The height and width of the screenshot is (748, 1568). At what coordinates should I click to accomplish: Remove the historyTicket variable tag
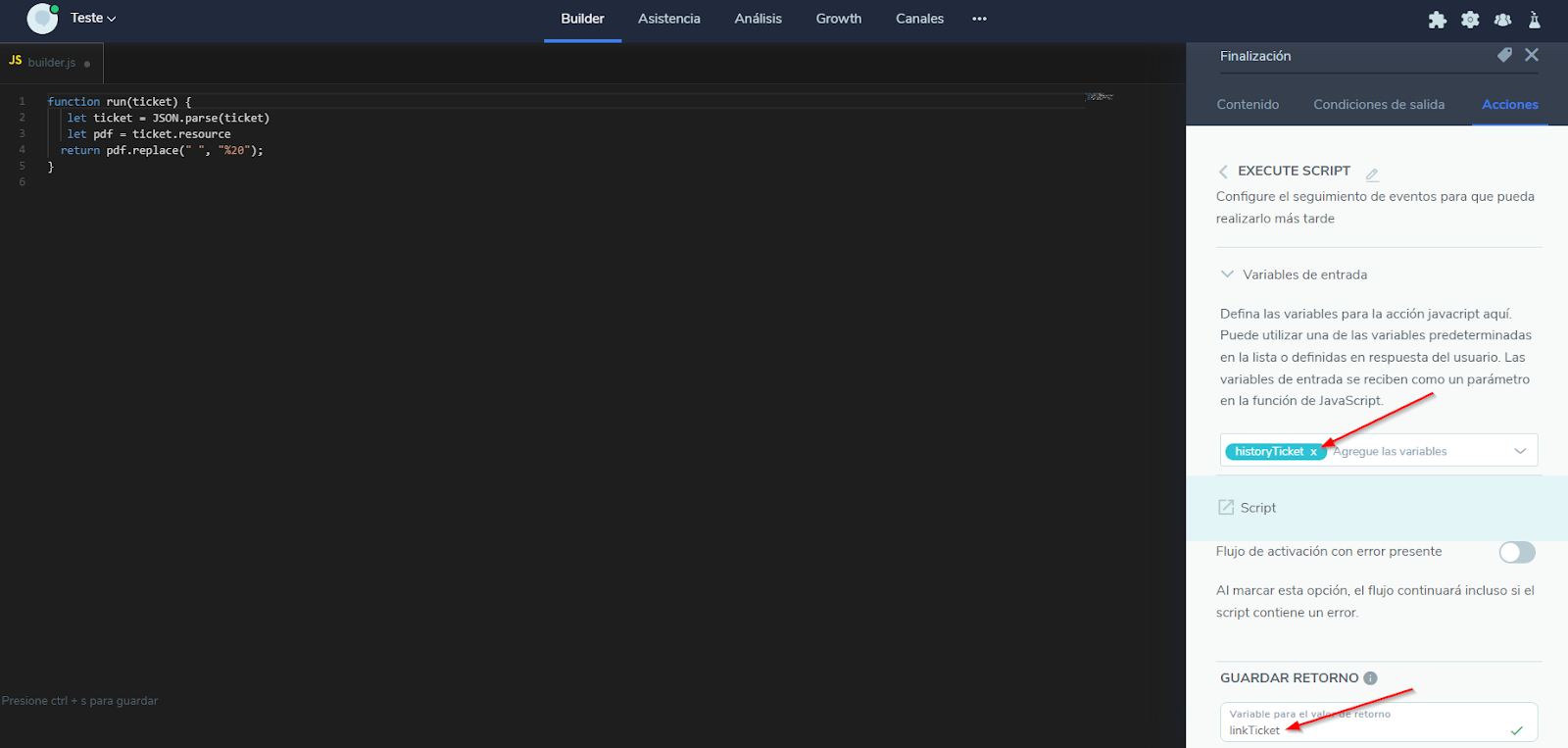(1313, 452)
